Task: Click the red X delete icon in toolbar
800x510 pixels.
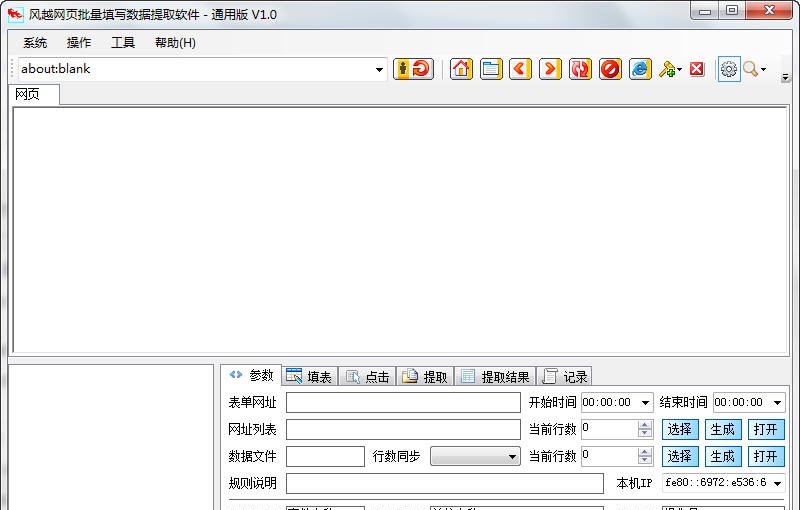Action: coord(697,69)
